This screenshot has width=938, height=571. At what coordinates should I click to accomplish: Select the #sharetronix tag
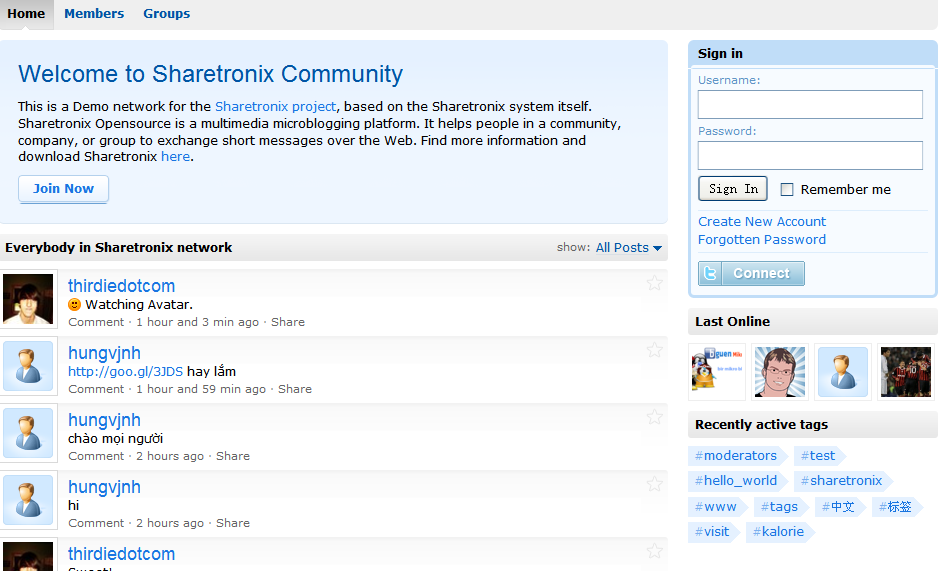coord(842,481)
